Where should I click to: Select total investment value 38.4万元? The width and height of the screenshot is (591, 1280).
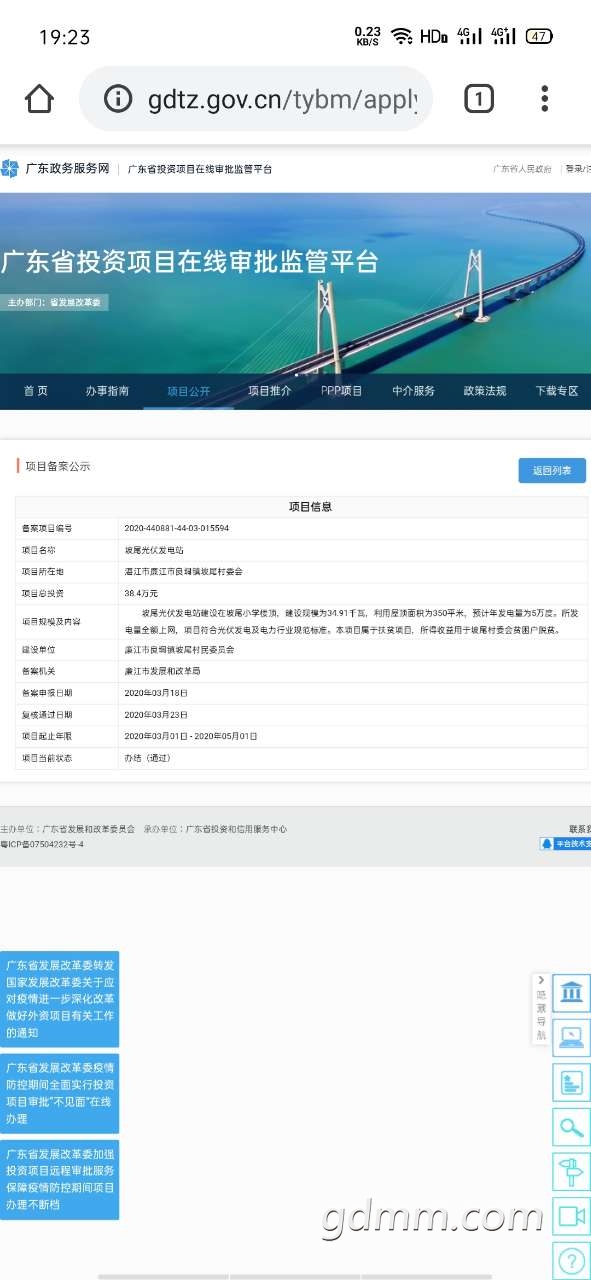coord(141,593)
